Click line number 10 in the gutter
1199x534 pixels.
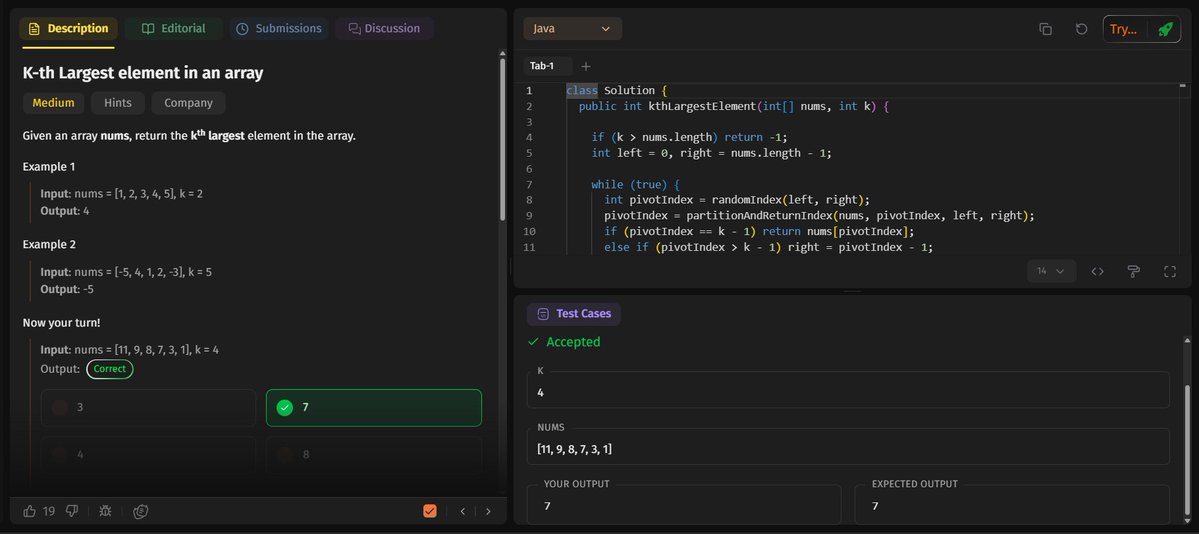(x=530, y=232)
